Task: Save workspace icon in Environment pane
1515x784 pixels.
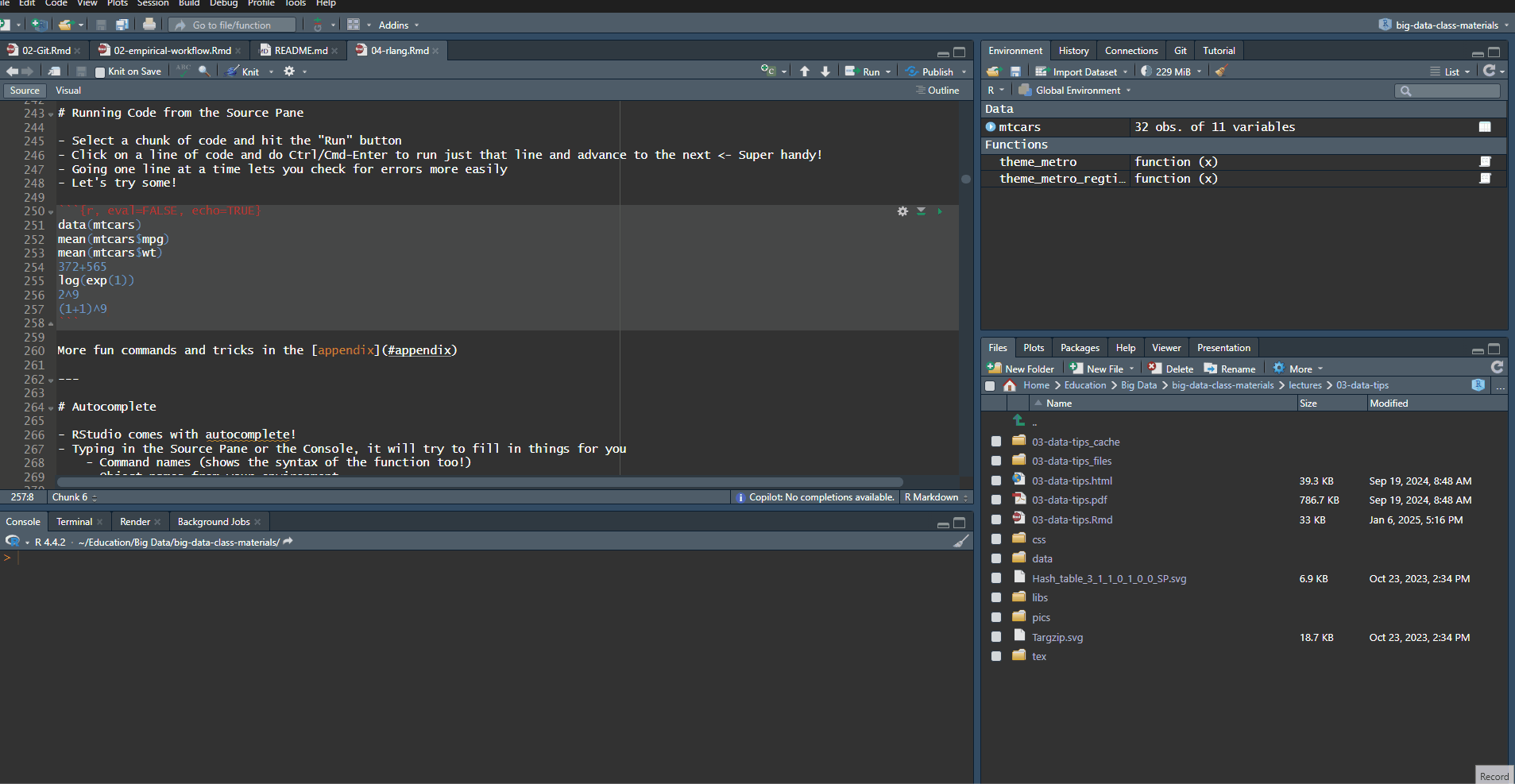Action: tap(1015, 71)
